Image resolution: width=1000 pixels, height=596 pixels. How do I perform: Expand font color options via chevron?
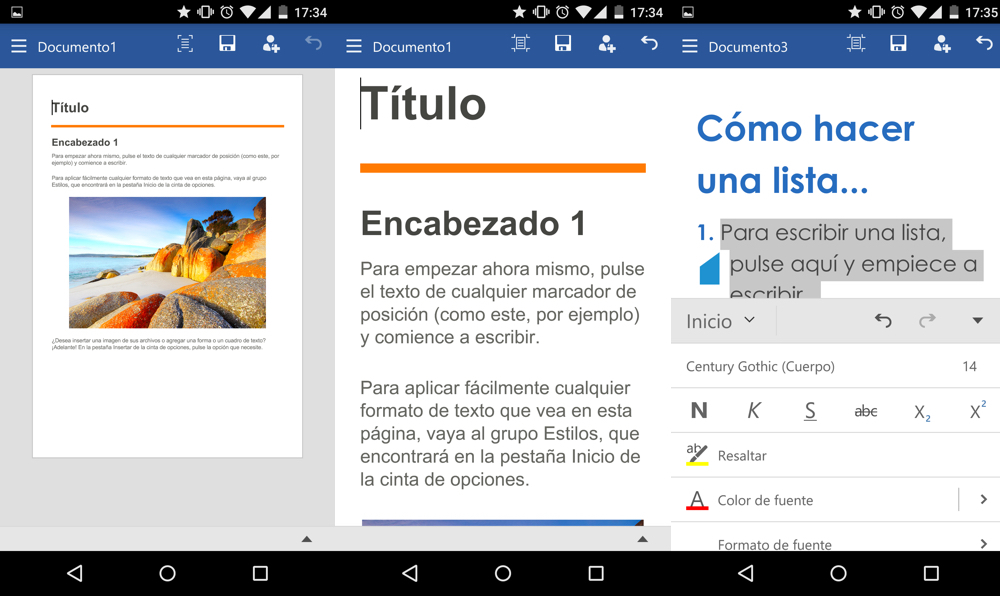(x=983, y=499)
